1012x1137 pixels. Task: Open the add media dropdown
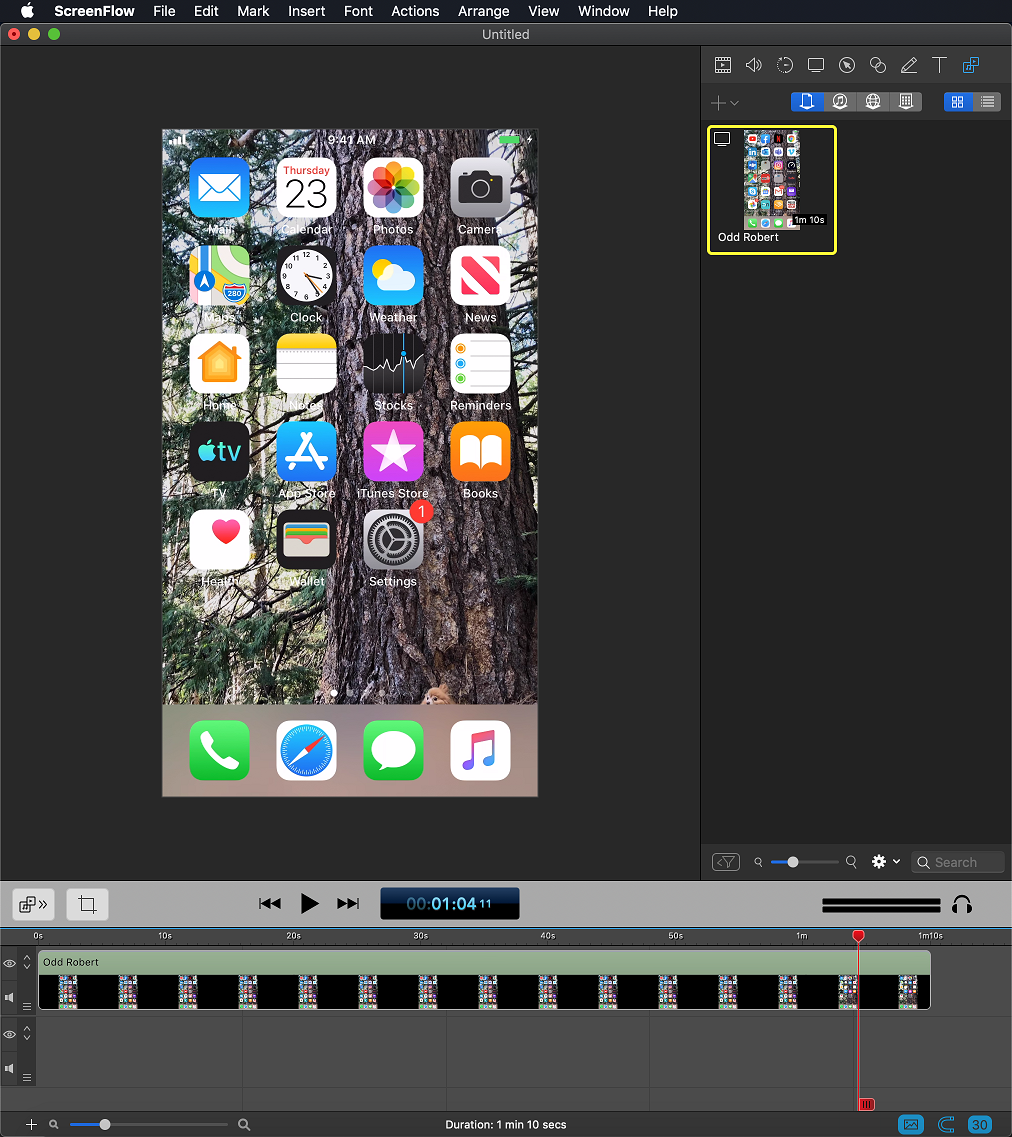tap(724, 102)
